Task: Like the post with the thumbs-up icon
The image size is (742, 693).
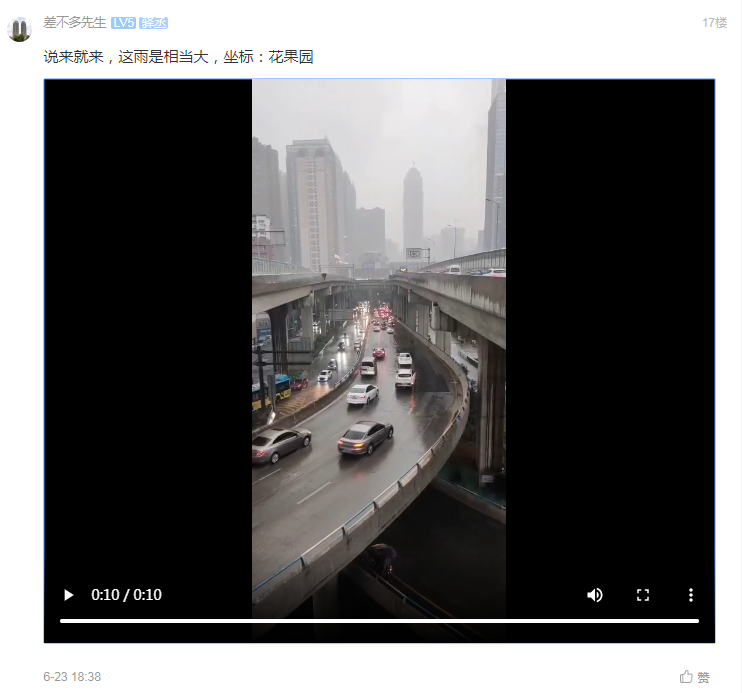Action: tap(686, 677)
